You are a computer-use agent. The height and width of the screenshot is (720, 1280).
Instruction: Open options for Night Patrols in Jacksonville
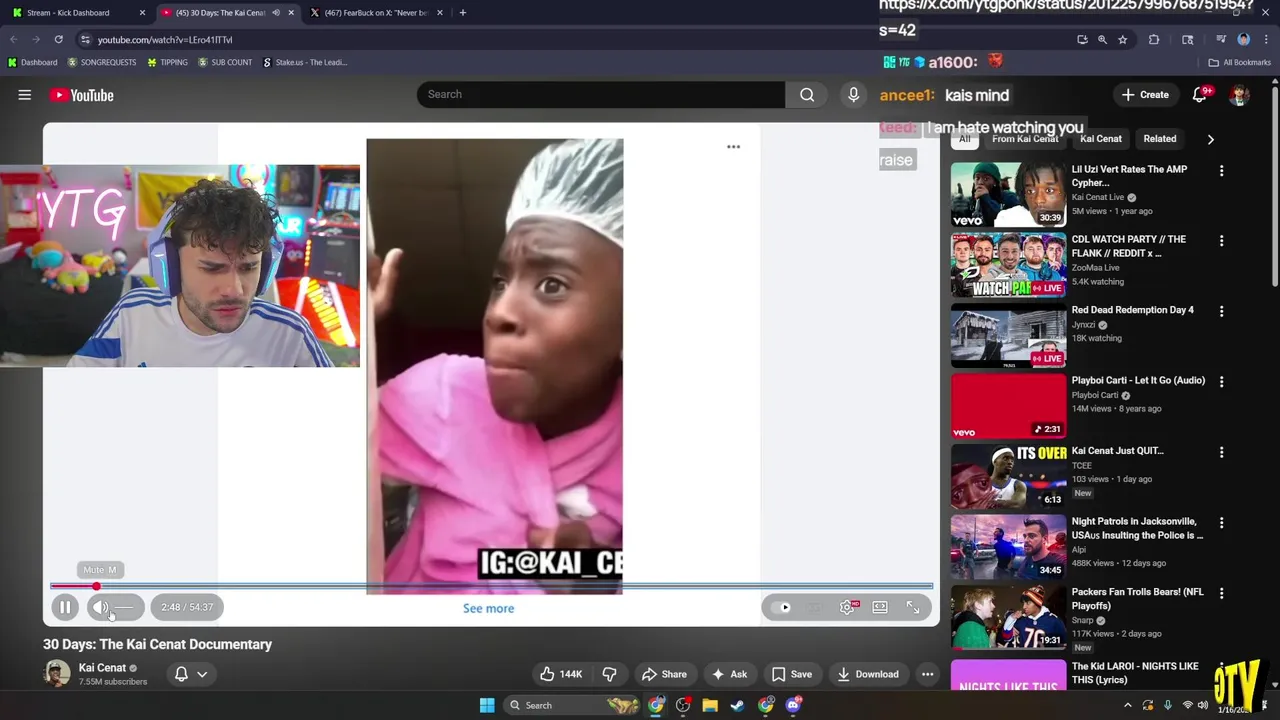(1221, 523)
